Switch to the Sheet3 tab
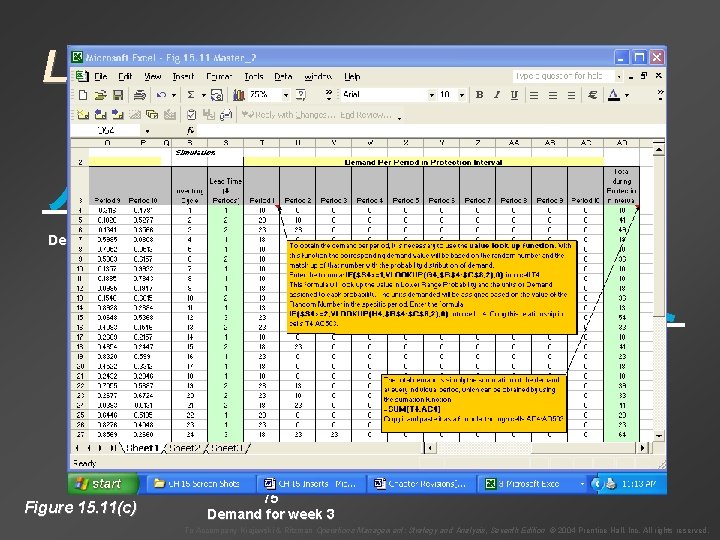Image resolution: width=720 pixels, height=540 pixels. click(227, 448)
